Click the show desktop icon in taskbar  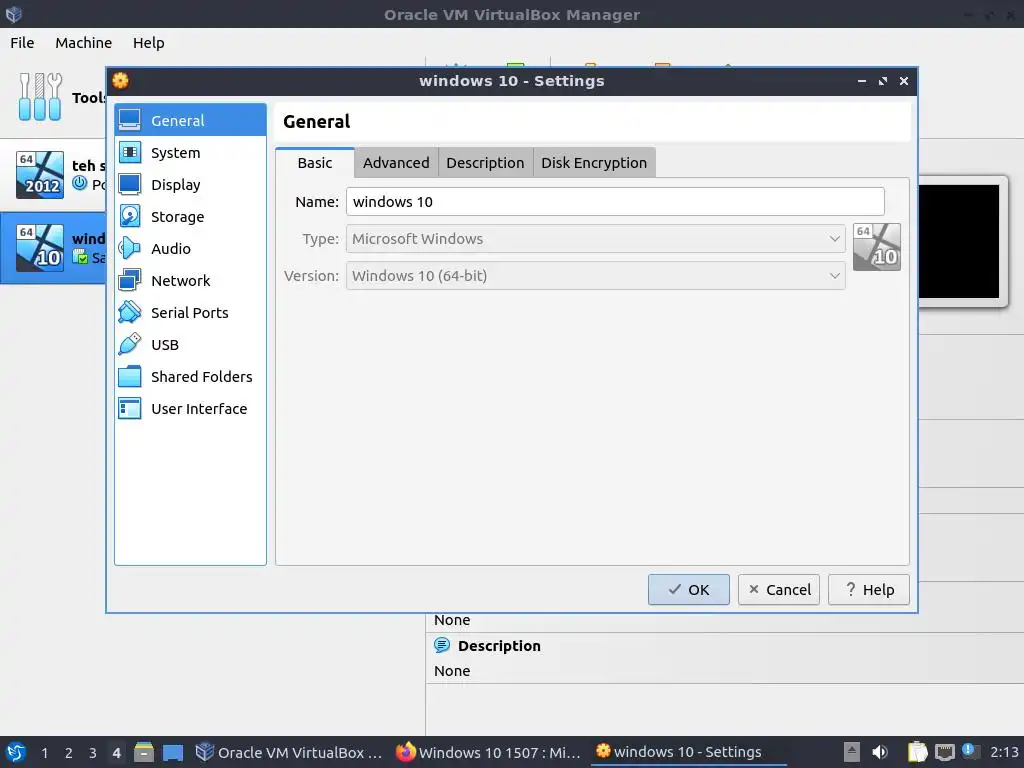173,752
